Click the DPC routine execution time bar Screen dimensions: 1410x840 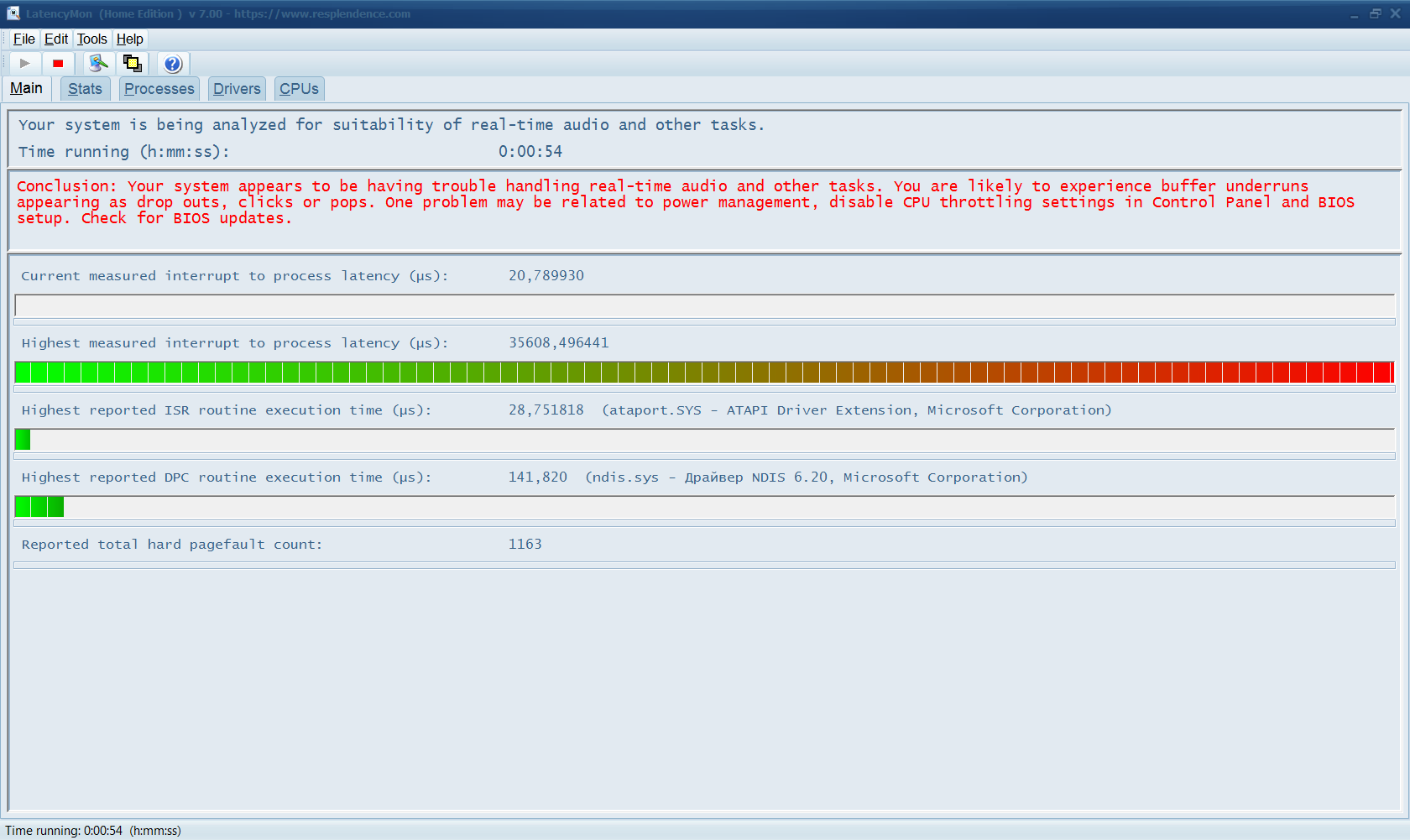705,507
